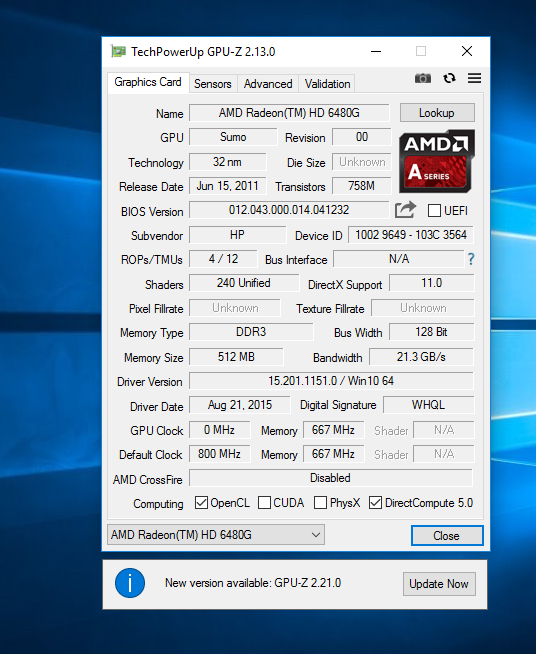Click the Bus Width field showing 128 Bit
Image resolution: width=536 pixels, height=654 pixels.
click(432, 332)
